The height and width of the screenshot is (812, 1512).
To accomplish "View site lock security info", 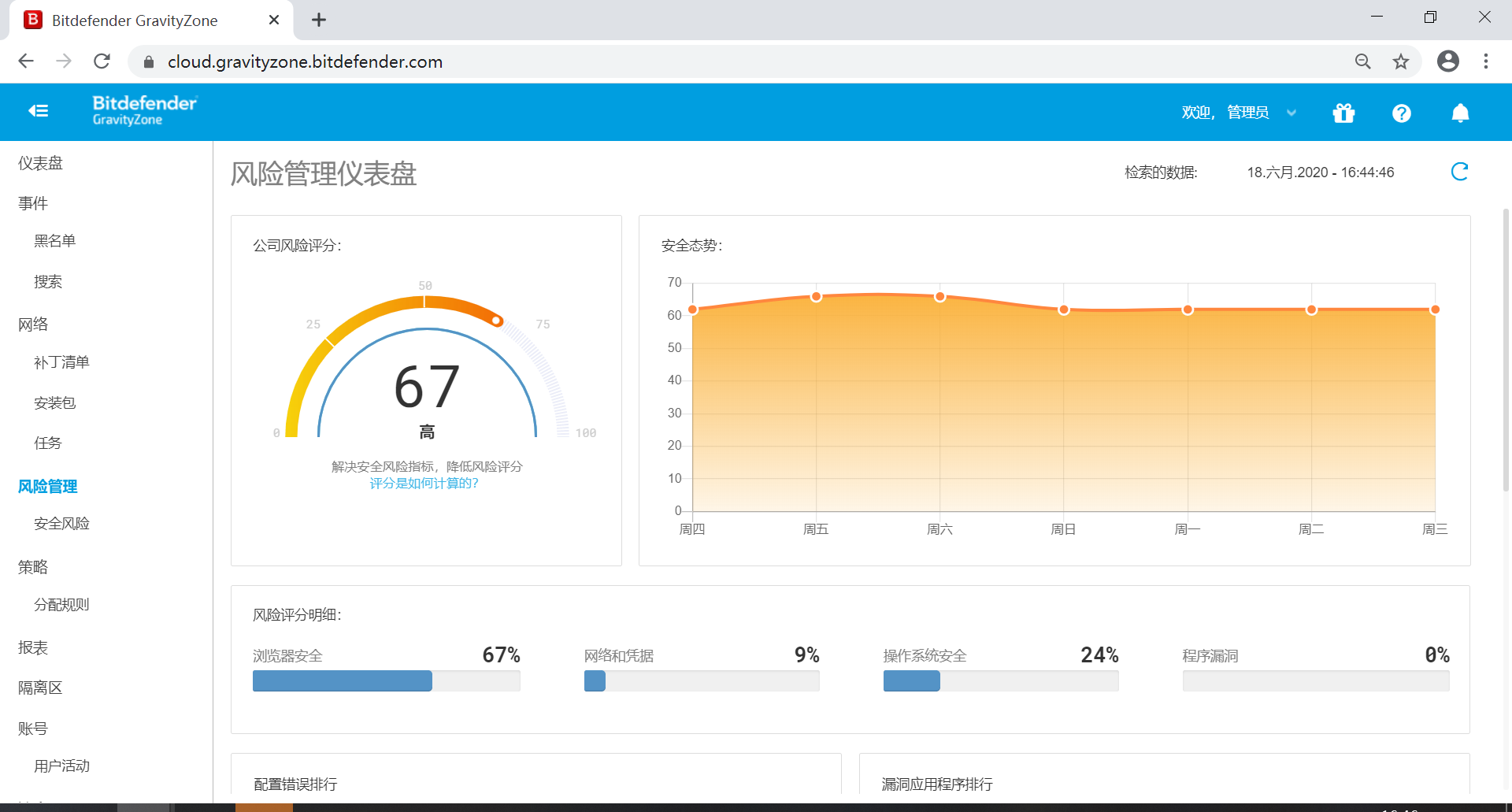I will [x=149, y=61].
